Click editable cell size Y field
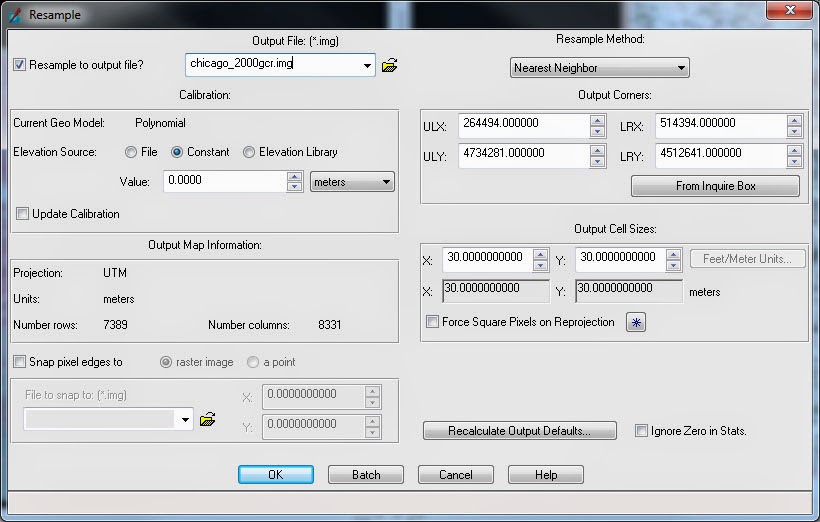820x522 pixels. pyautogui.click(x=621, y=260)
